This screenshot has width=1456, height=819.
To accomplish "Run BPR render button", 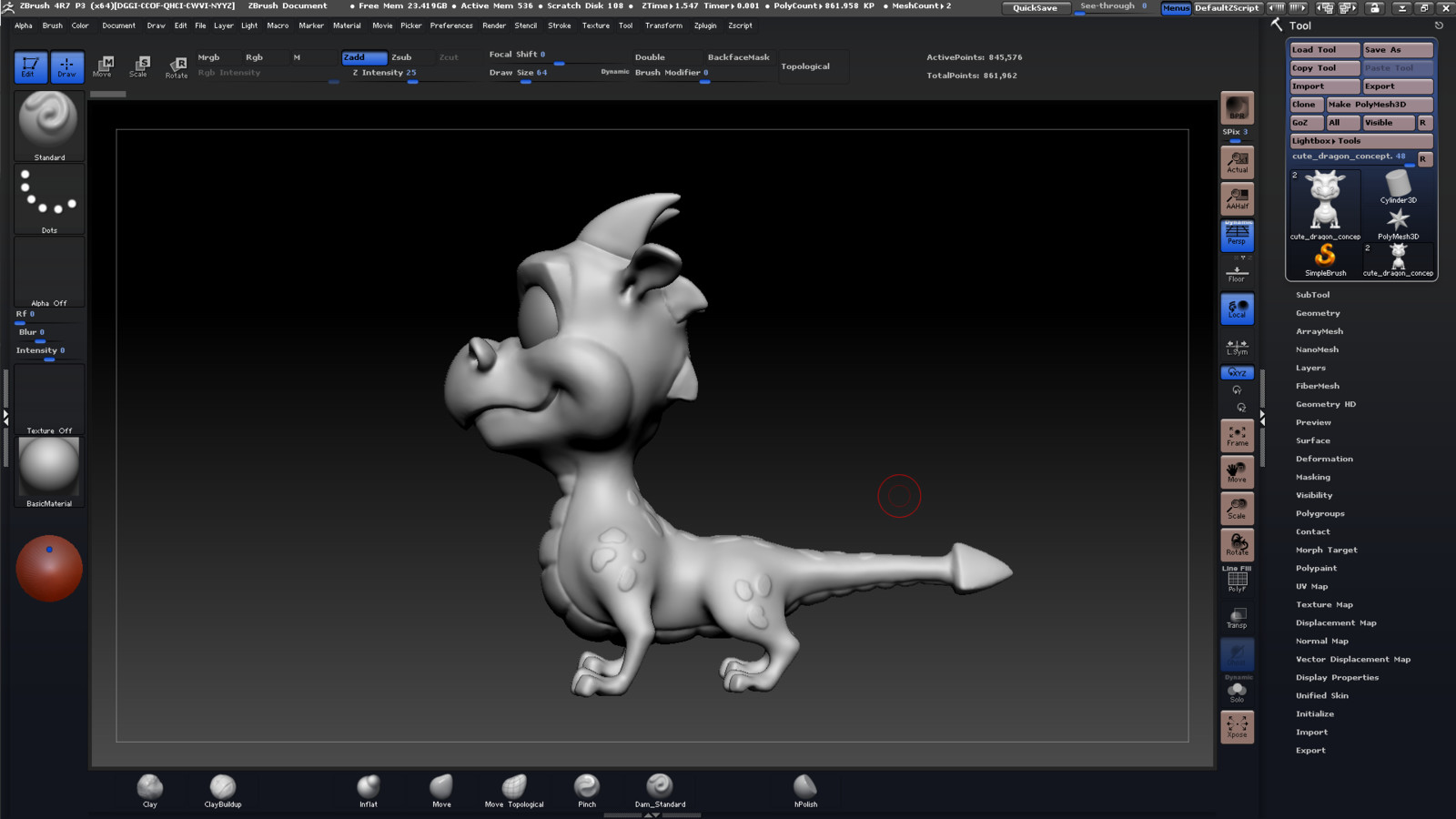I will 1237,108.
